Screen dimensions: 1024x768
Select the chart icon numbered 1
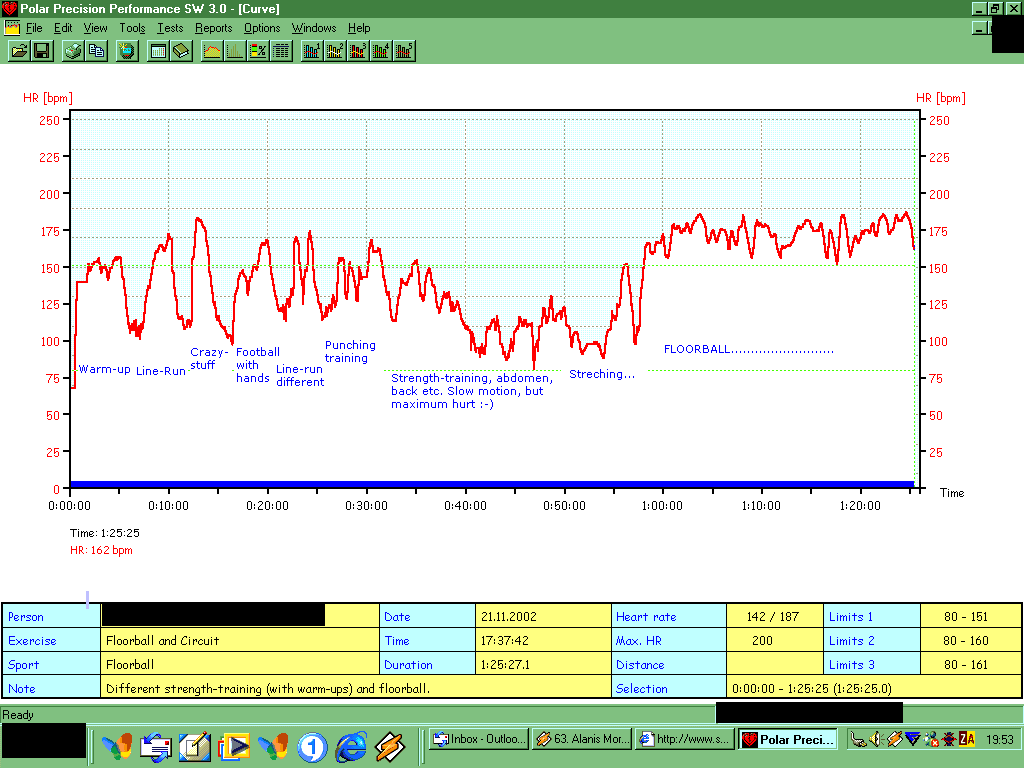[311, 51]
